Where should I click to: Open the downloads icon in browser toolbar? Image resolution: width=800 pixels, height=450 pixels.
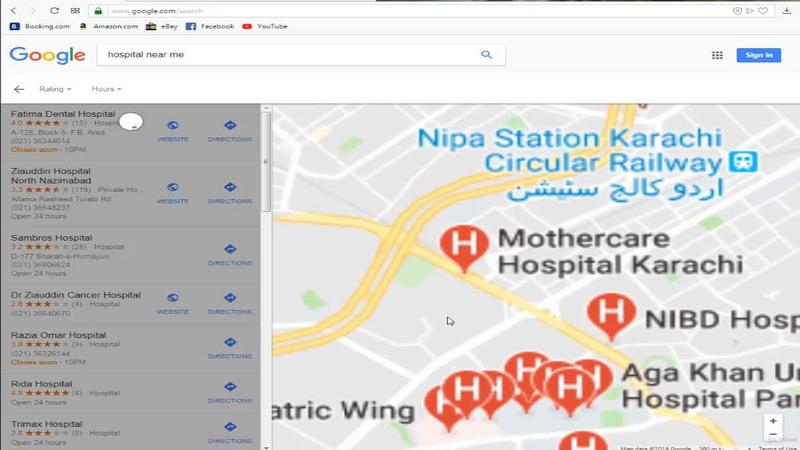786,11
